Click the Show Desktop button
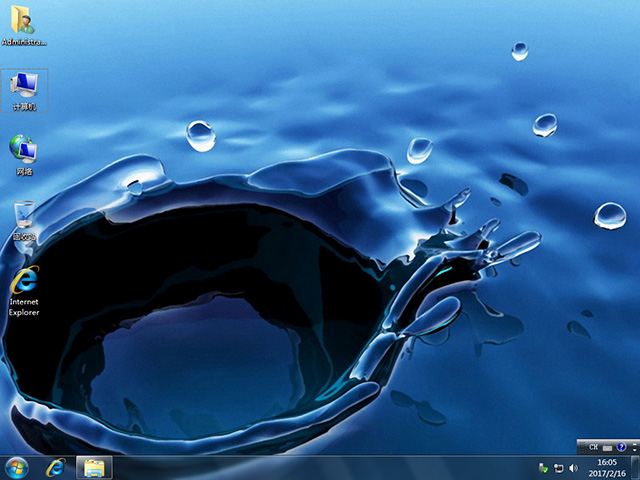640x480 pixels. pyautogui.click(x=635, y=468)
